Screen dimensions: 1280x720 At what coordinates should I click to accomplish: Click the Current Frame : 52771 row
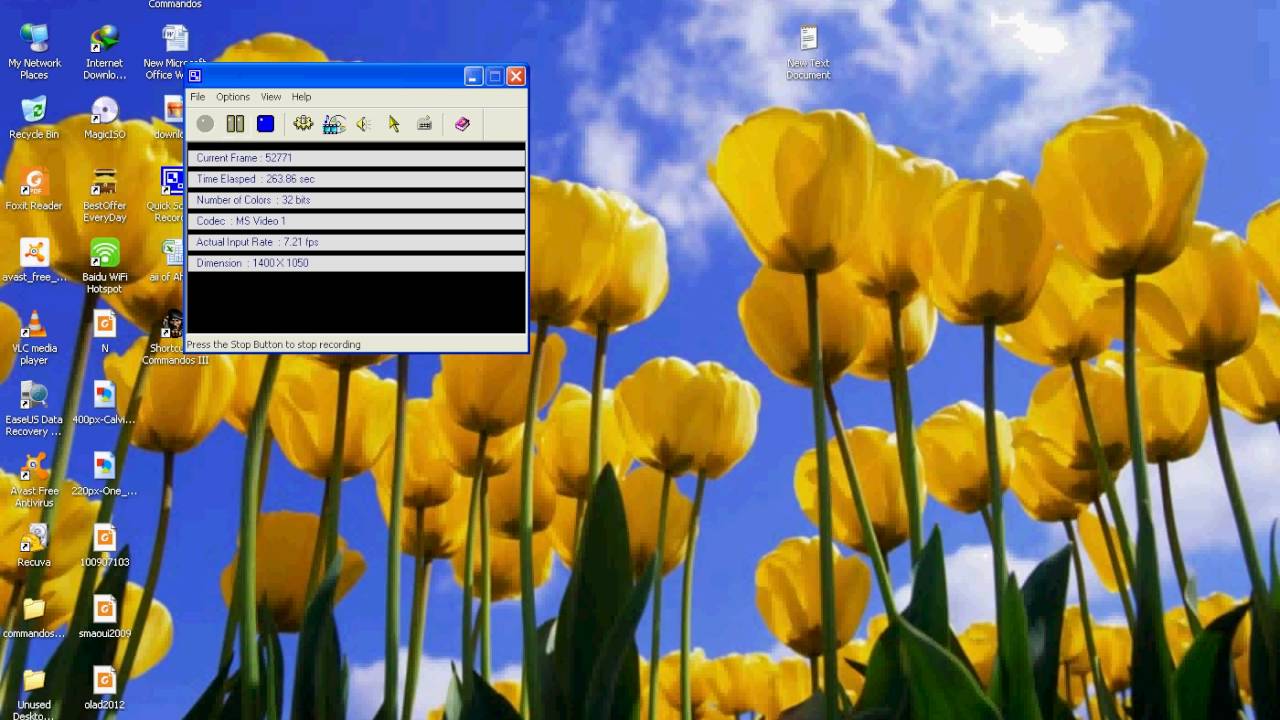(x=356, y=158)
